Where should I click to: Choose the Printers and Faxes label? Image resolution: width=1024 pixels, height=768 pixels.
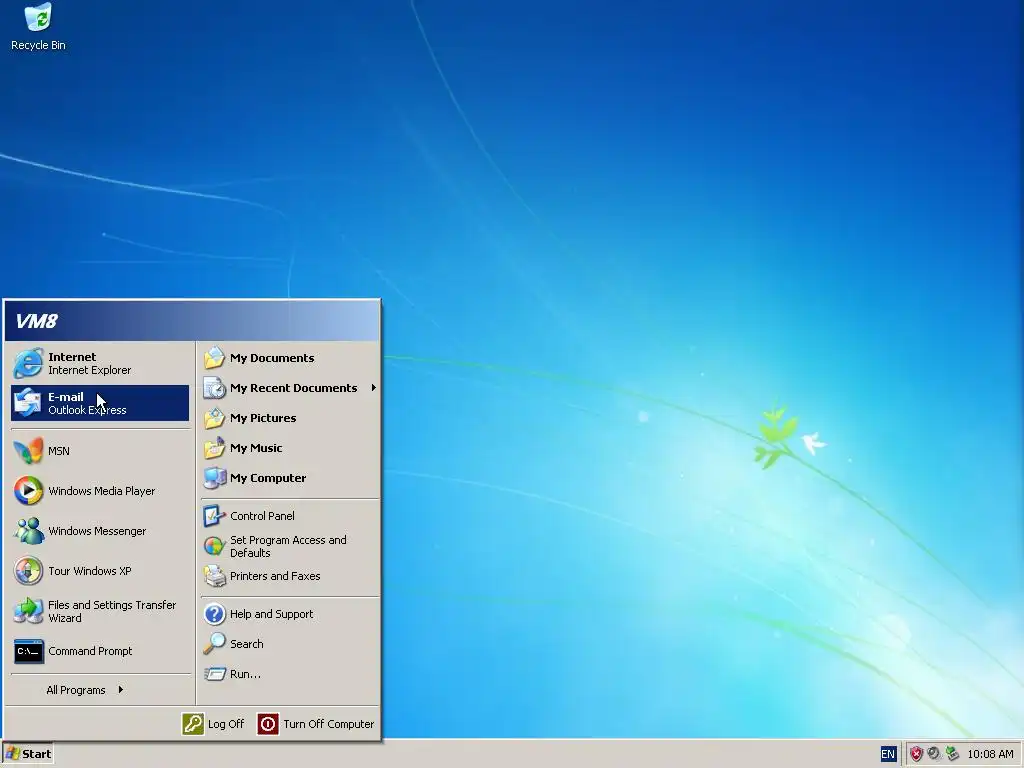click(x=275, y=576)
